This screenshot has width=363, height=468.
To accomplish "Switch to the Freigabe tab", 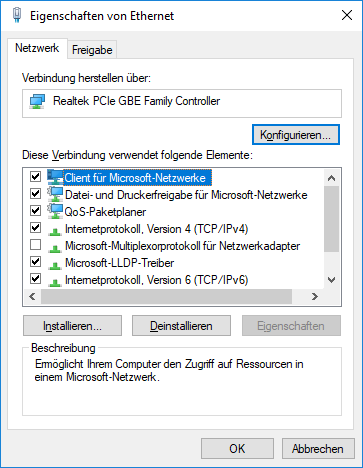I will click(92, 50).
